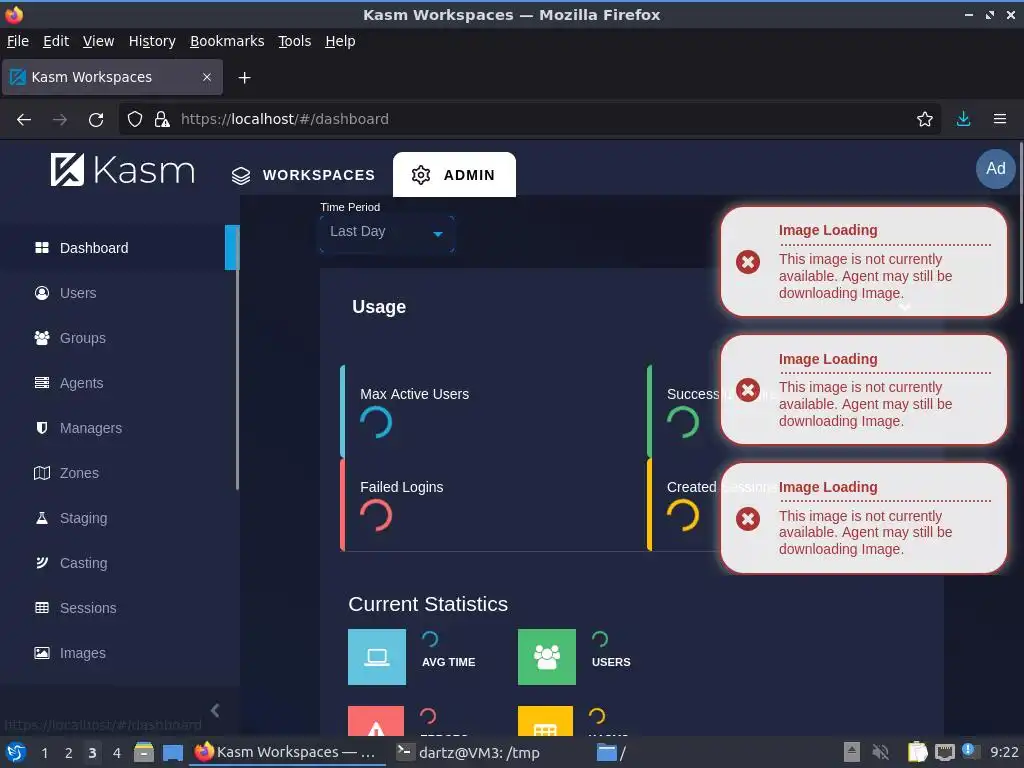Viewport: 1024px width, 768px height.
Task: Click the yellow table statistics tile
Action: pos(545,721)
